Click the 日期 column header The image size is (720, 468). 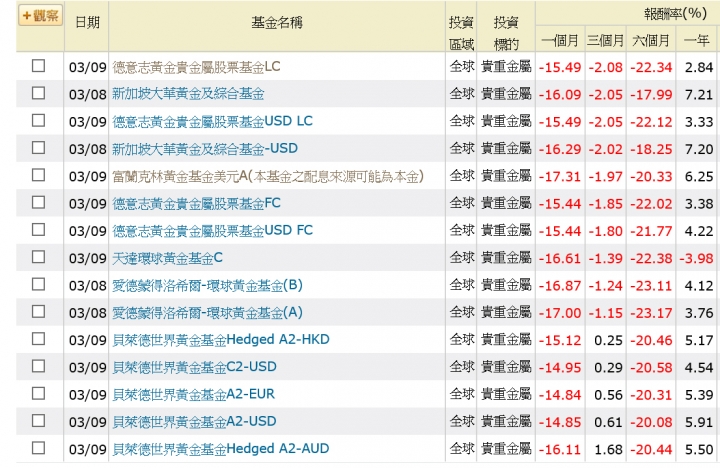[x=87, y=23]
